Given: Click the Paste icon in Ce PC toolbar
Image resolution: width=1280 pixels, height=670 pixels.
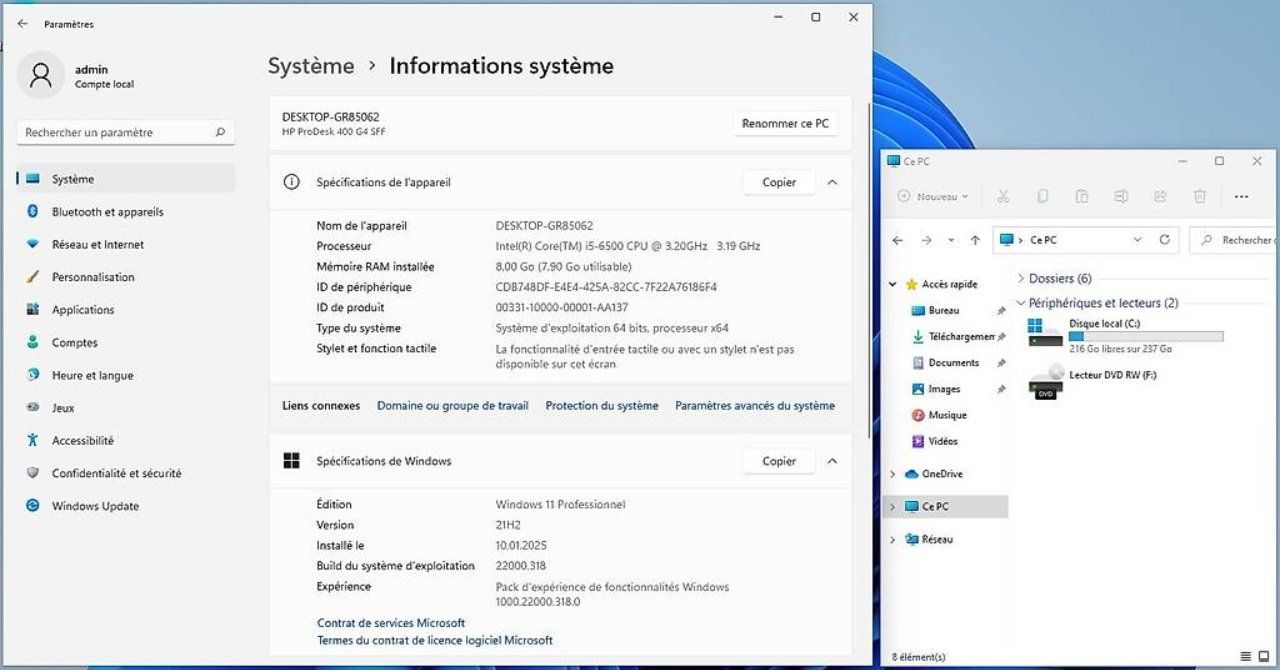Looking at the screenshot, I should [x=1081, y=197].
